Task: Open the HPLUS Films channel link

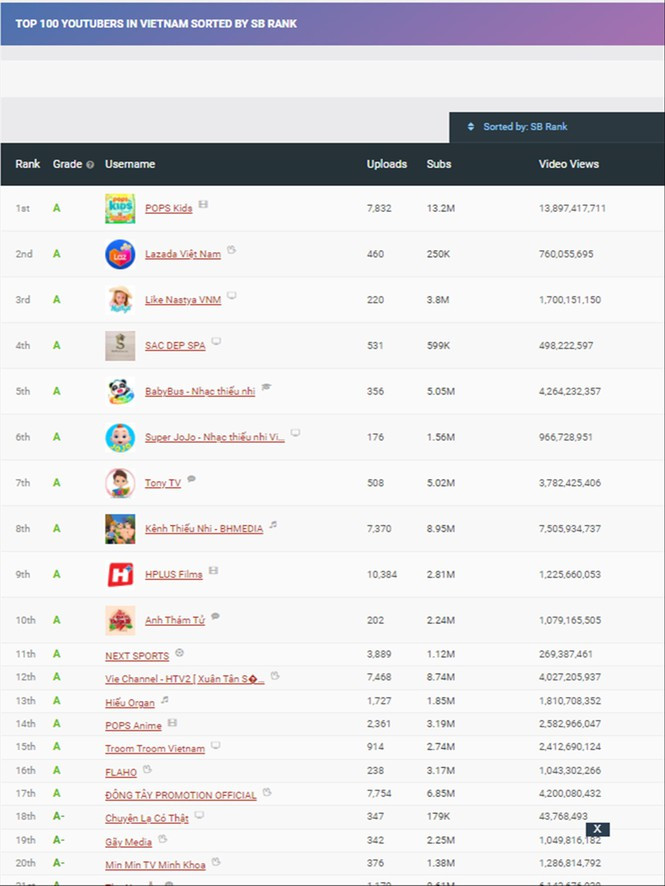Action: coord(173,575)
